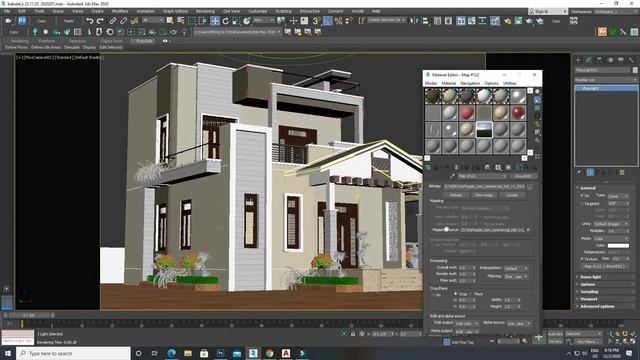This screenshot has height=360, width=640.
Task: Click the Redo arrow in main toolbar
Action: [100, 21]
